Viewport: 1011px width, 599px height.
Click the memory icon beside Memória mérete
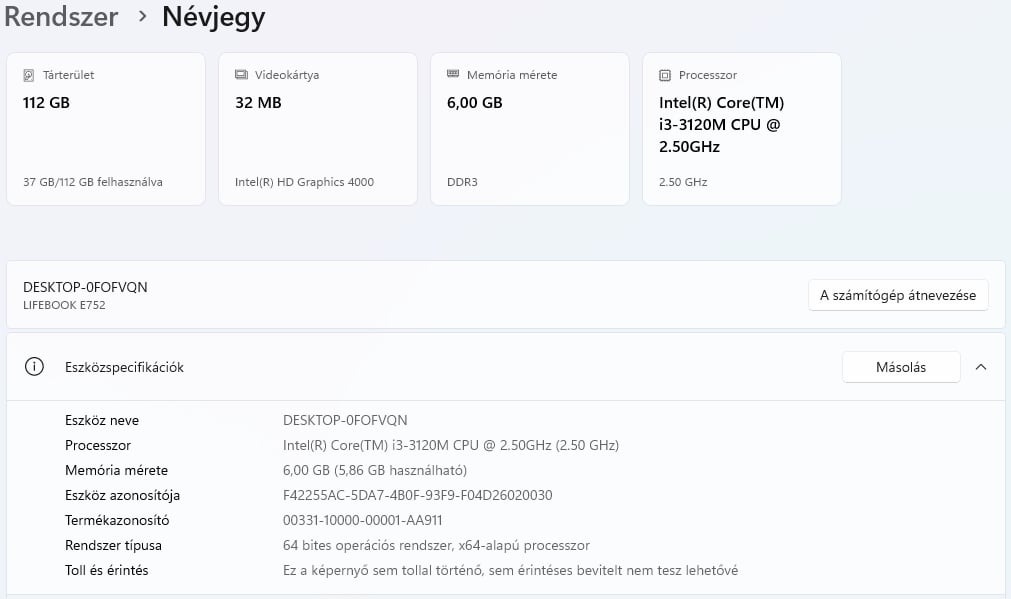click(453, 75)
